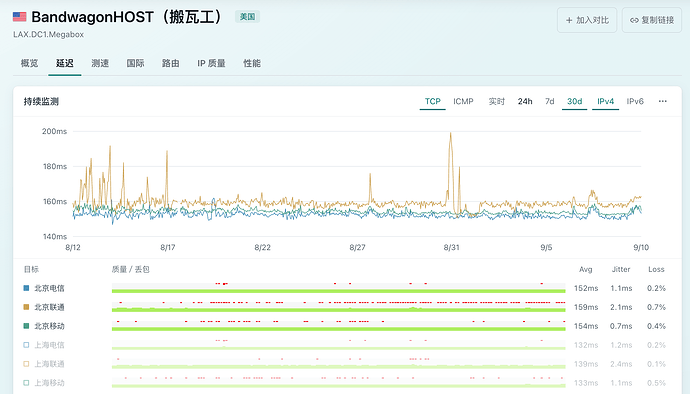This screenshot has height=394, width=690.
Task: Switch to ICMP monitoring mode
Action: (x=463, y=101)
